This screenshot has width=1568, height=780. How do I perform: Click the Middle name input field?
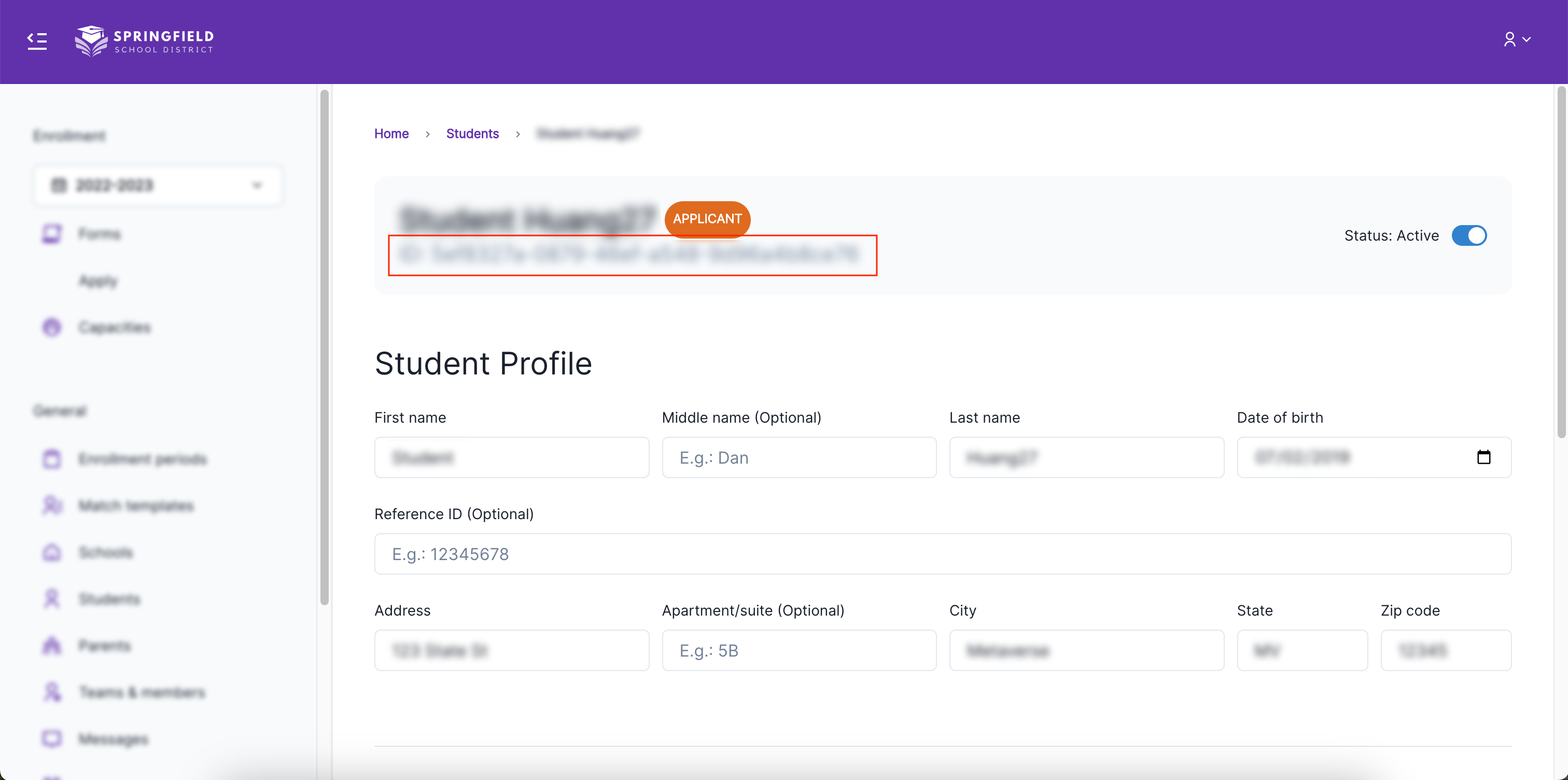tap(799, 457)
